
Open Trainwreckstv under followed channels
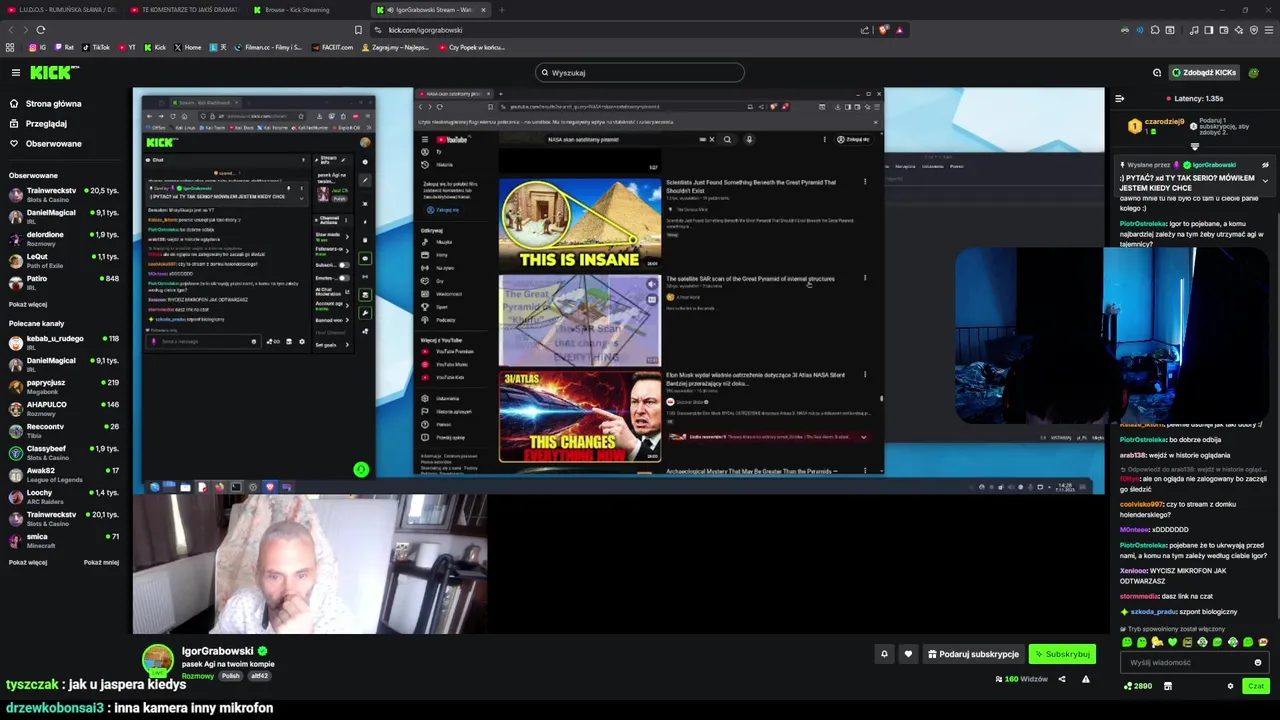(x=62, y=194)
